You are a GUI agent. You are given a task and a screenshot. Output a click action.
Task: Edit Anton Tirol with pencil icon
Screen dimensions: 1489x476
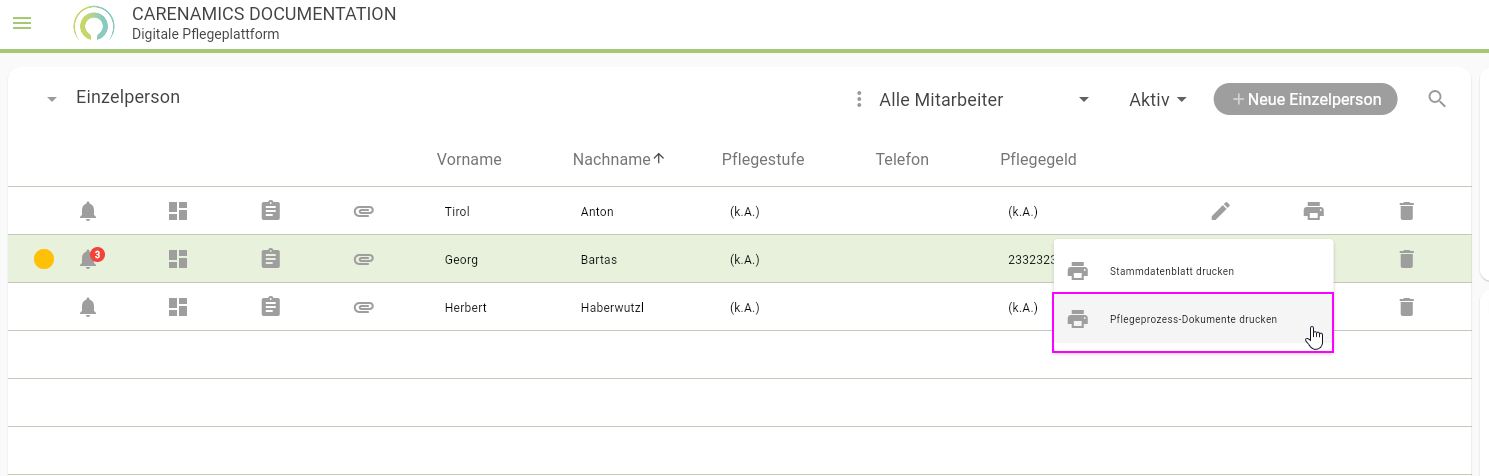click(x=1220, y=211)
